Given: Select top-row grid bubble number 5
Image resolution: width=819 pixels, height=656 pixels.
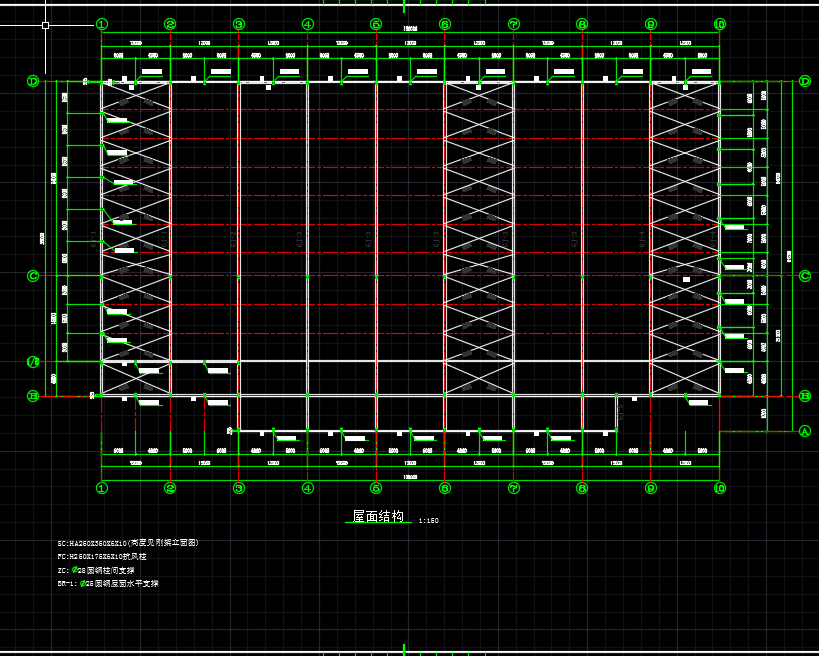Looking at the screenshot, I should (376, 24).
